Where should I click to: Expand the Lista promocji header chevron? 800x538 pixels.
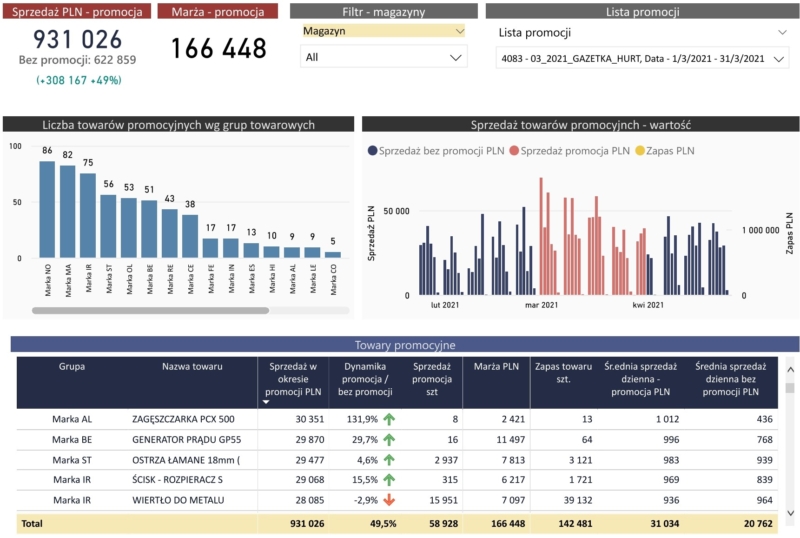781,33
